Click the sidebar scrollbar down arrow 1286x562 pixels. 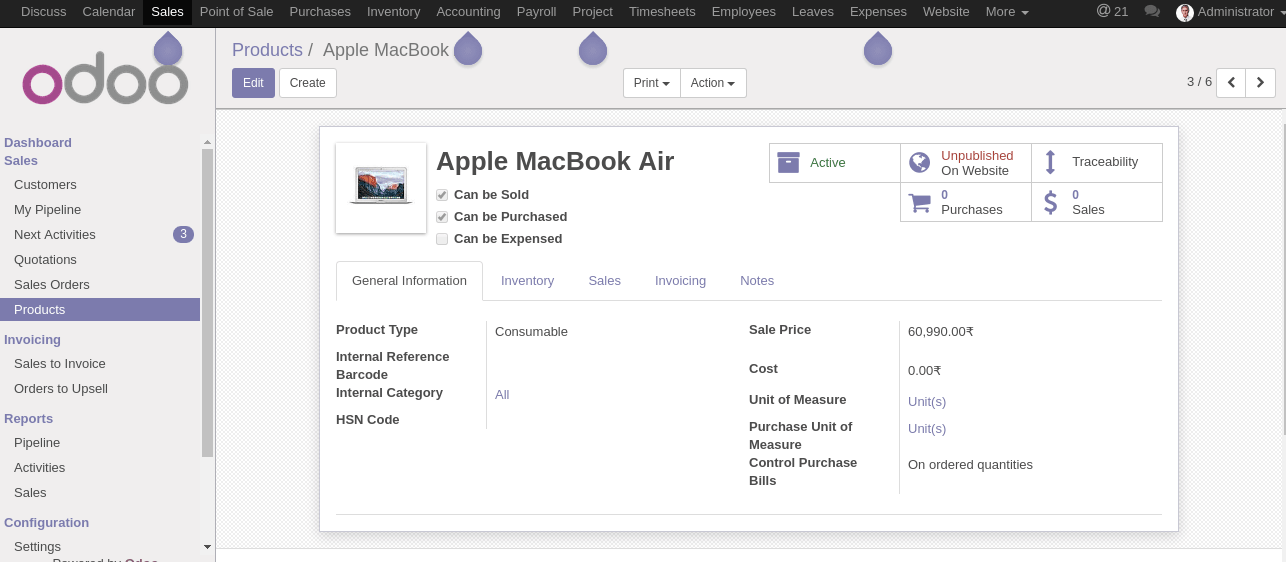(x=208, y=547)
